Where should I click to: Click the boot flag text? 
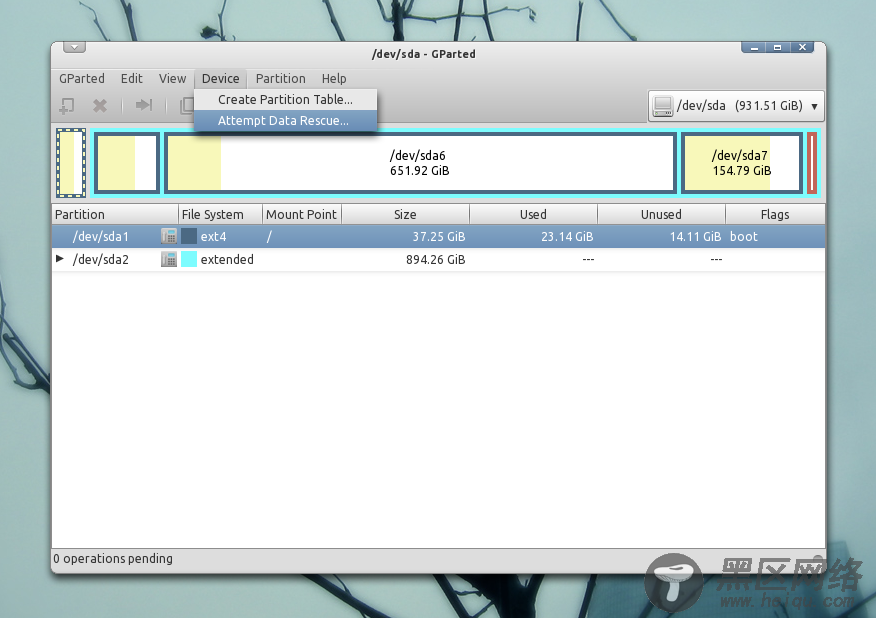pyautogui.click(x=744, y=236)
